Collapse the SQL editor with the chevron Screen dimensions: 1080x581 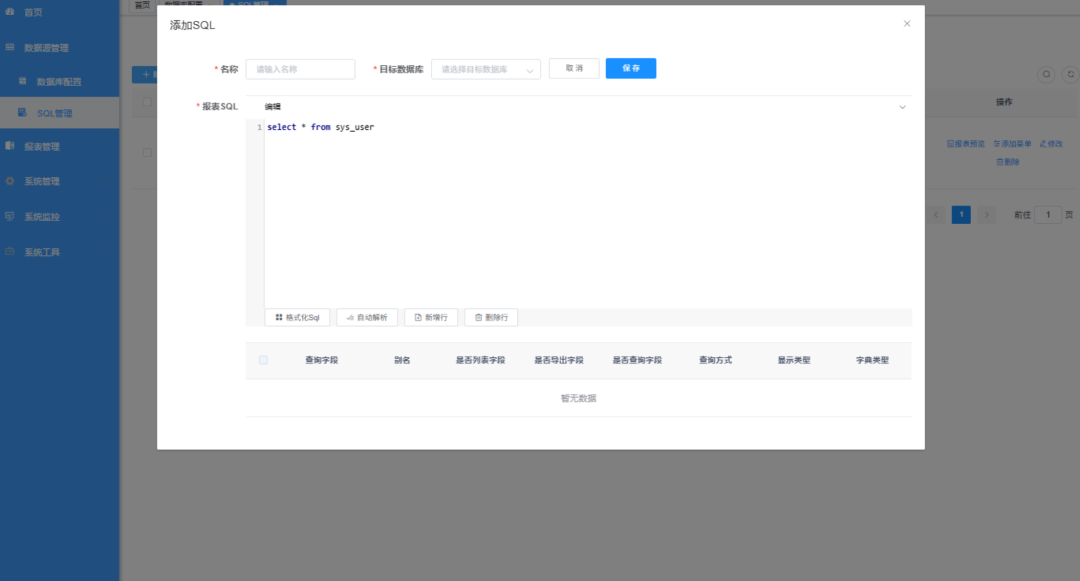click(903, 105)
